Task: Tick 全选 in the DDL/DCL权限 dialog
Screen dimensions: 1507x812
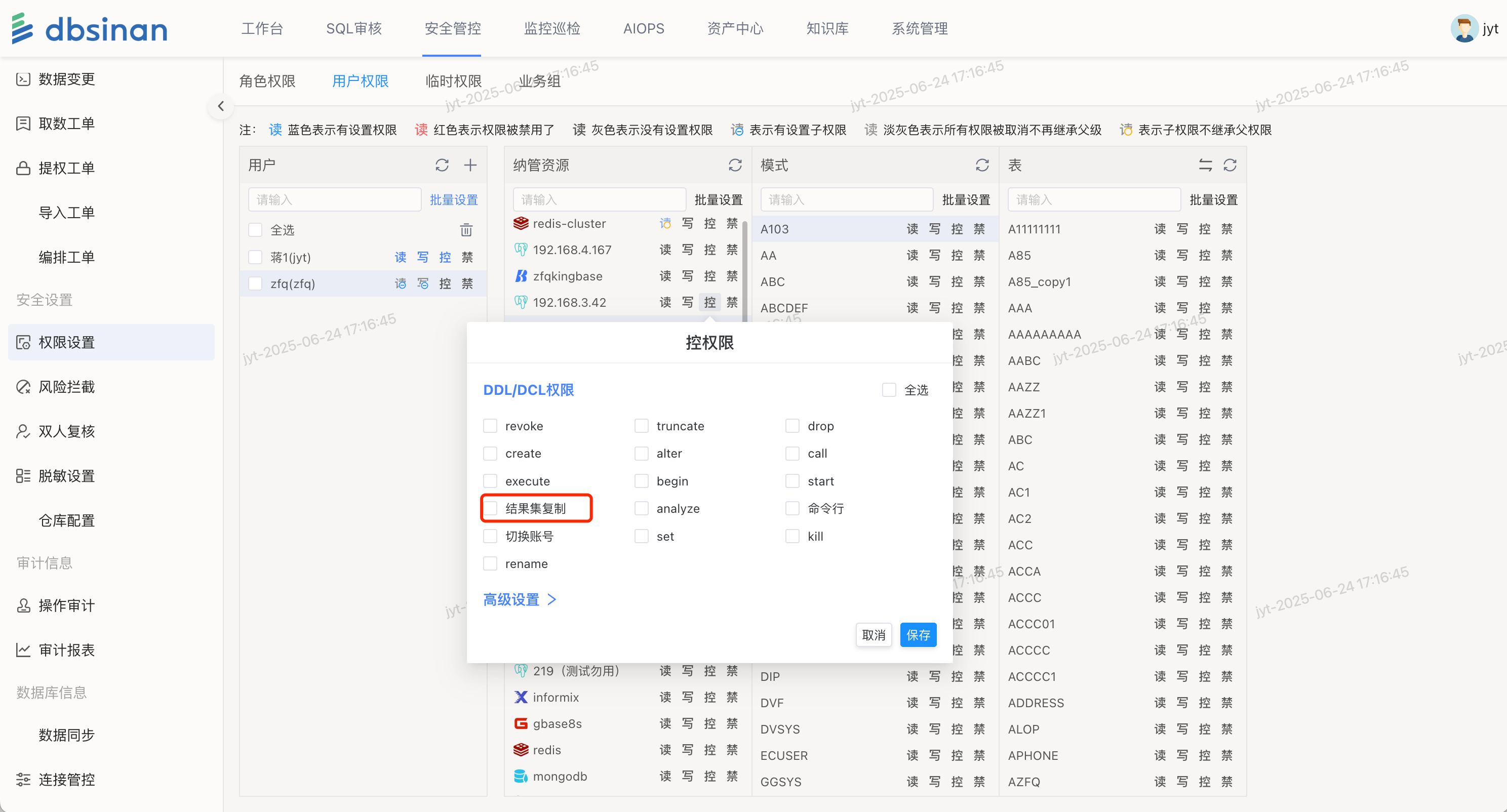Action: tap(889, 390)
